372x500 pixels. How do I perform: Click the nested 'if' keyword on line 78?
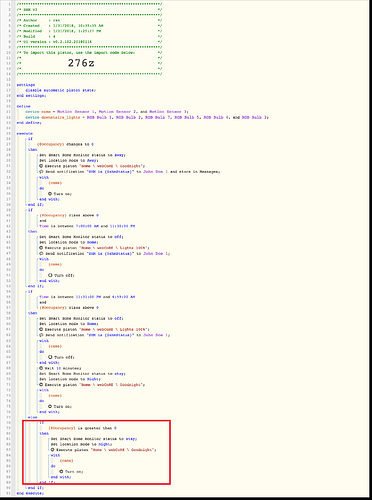[42, 423]
